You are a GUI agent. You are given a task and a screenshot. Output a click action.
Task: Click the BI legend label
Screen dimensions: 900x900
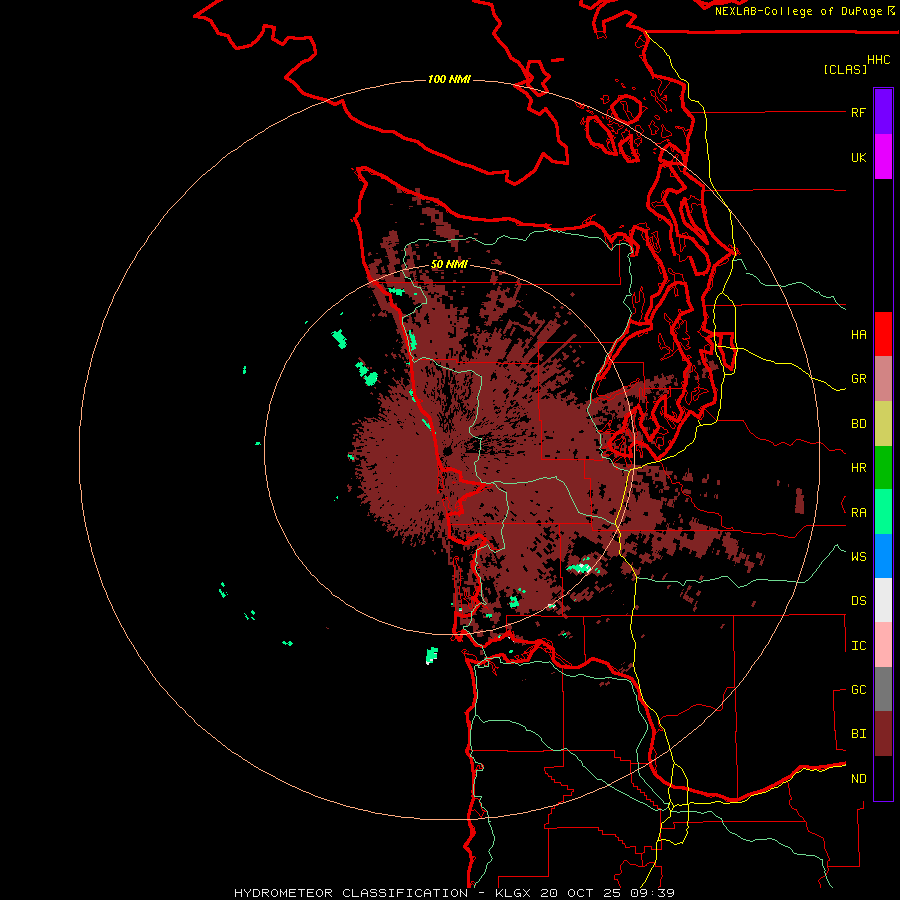[x=859, y=734]
